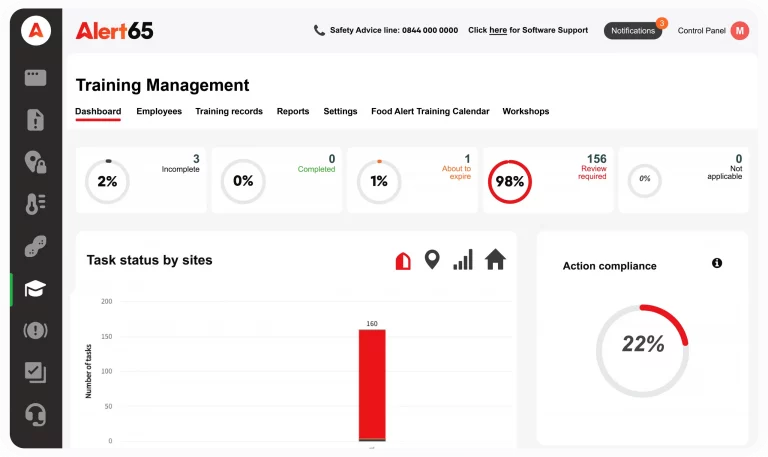Image resolution: width=768 pixels, height=457 pixels.
Task: Open the checklist tasks sidebar icon
Action: tap(35, 372)
